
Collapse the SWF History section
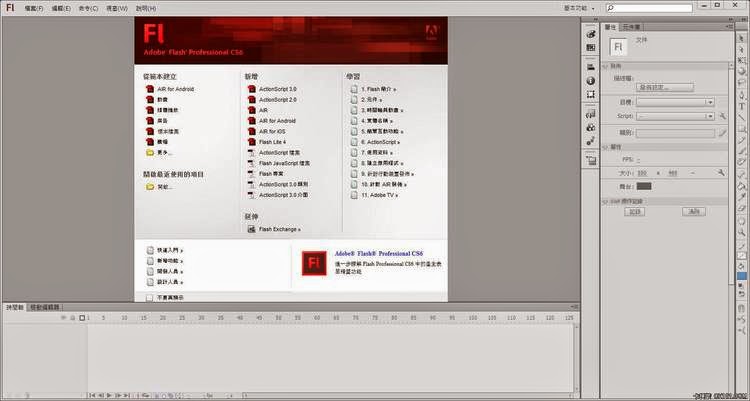(606, 201)
